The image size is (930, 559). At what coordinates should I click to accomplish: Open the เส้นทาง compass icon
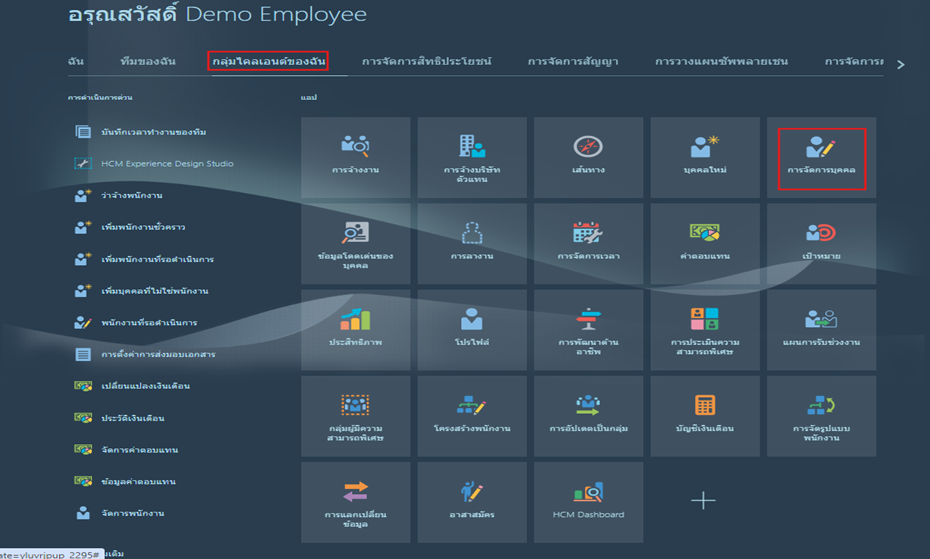point(588,146)
